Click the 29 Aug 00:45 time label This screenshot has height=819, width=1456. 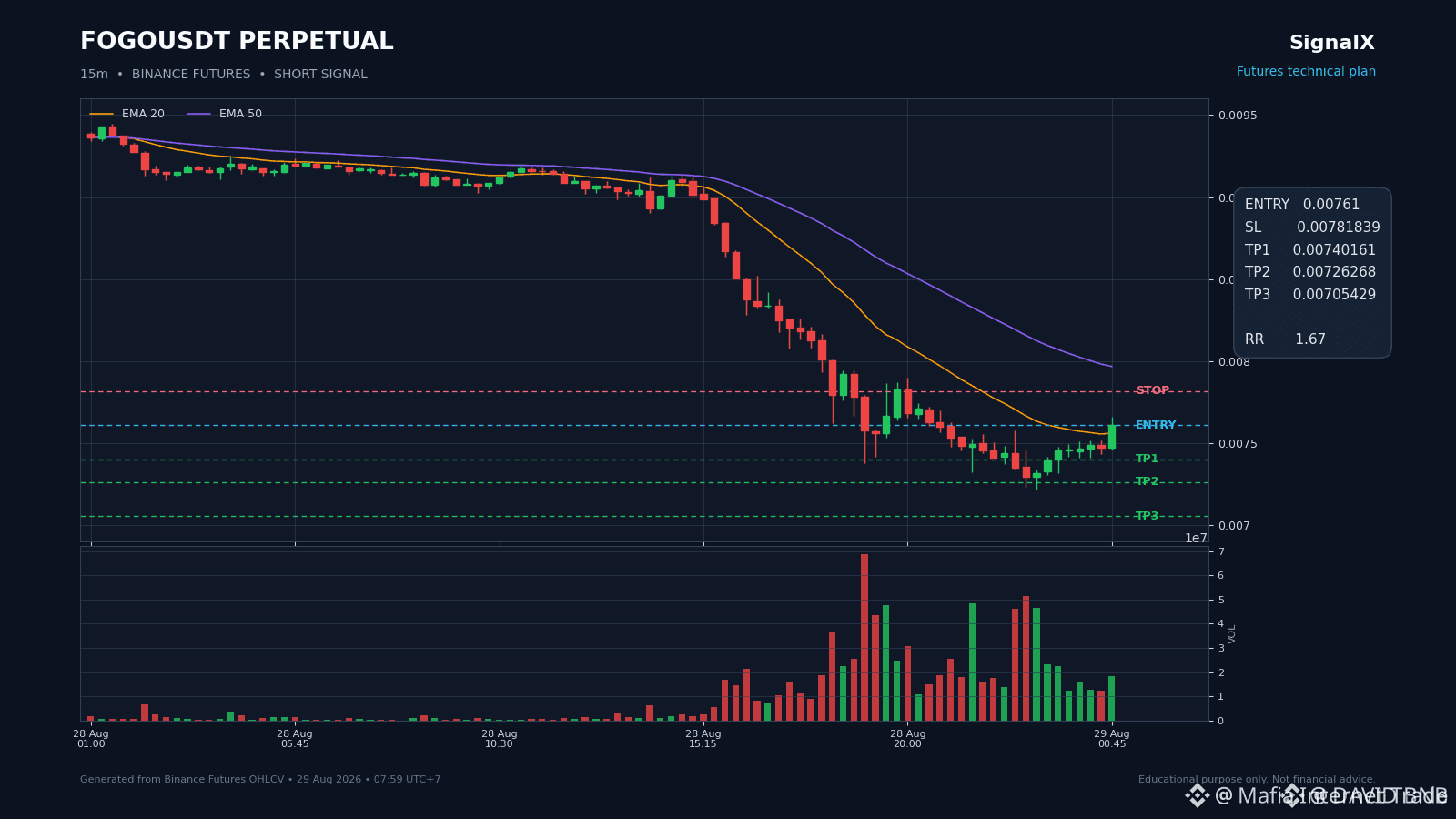pos(1112,739)
